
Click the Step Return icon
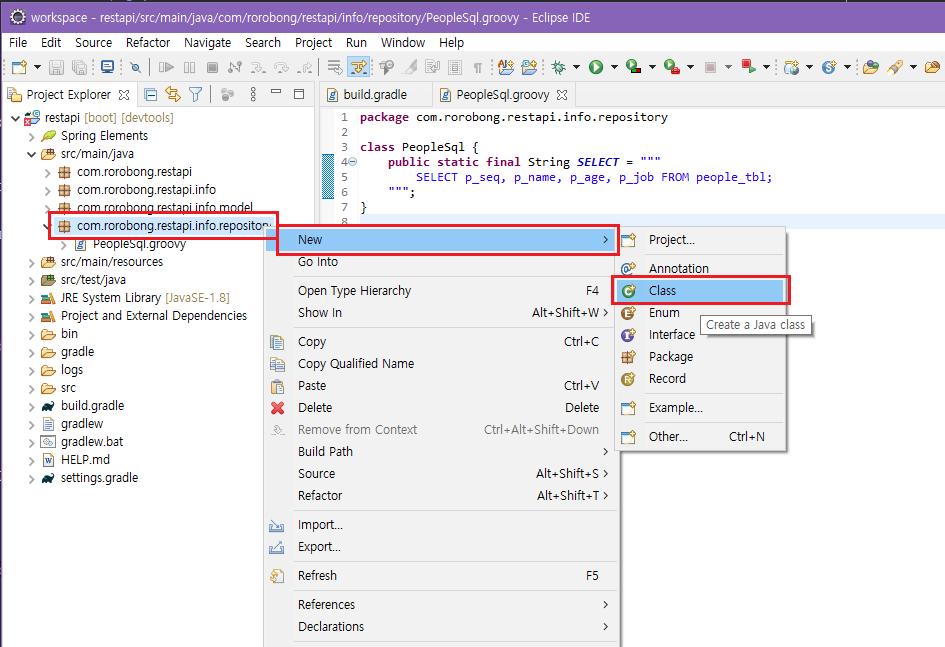pos(305,67)
